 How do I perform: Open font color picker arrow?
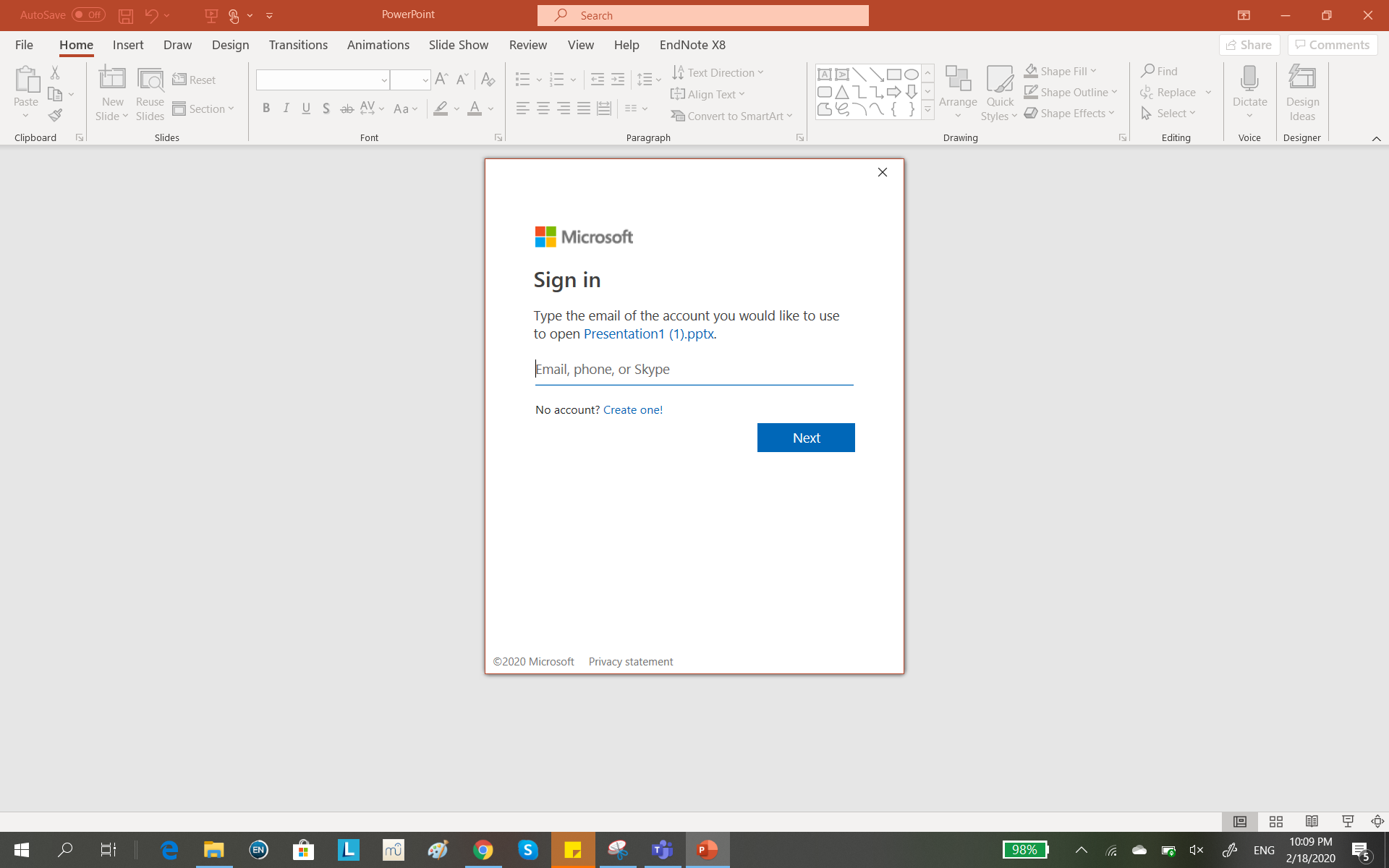click(491, 109)
